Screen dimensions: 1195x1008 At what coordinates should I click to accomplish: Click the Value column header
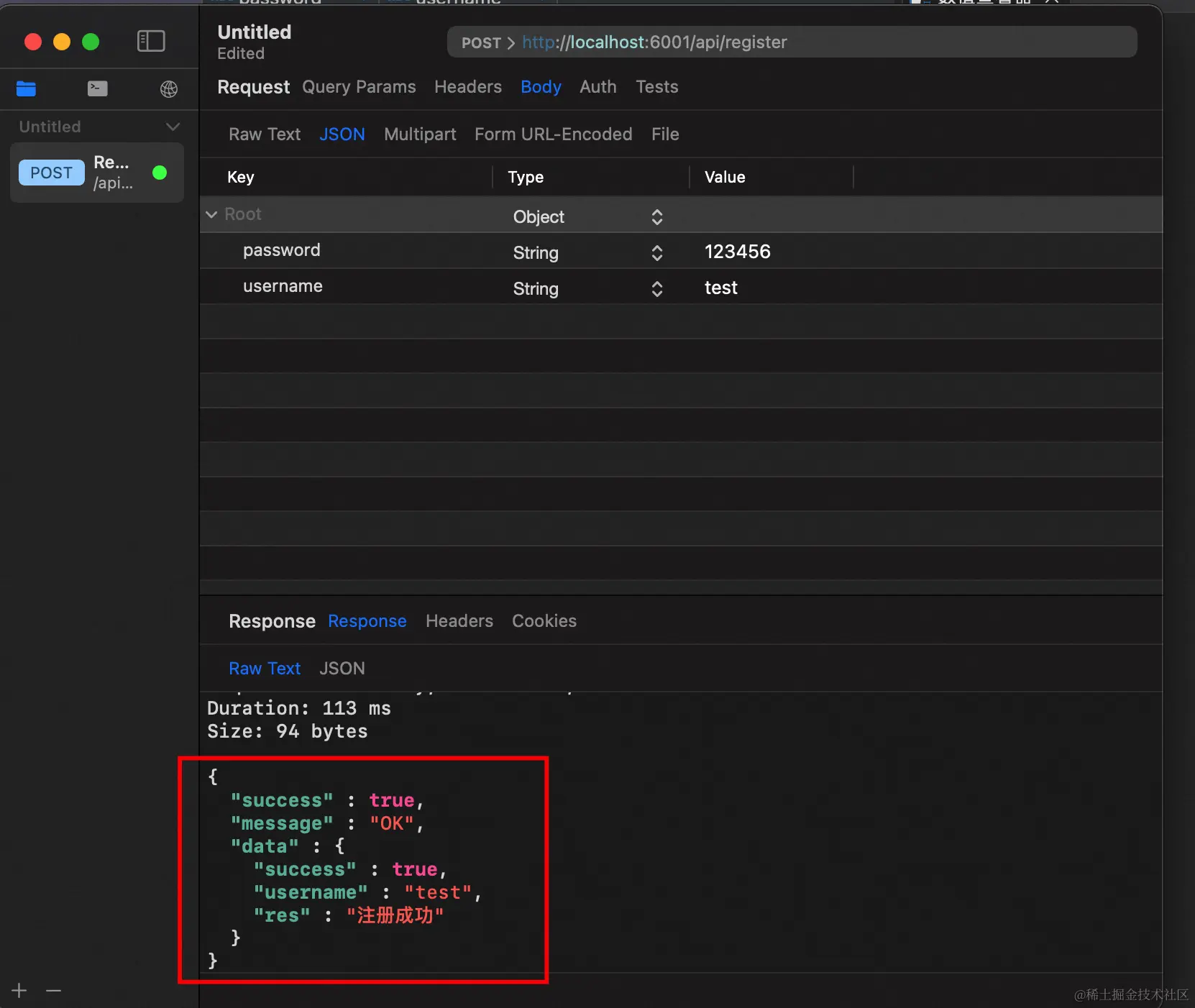coord(725,178)
